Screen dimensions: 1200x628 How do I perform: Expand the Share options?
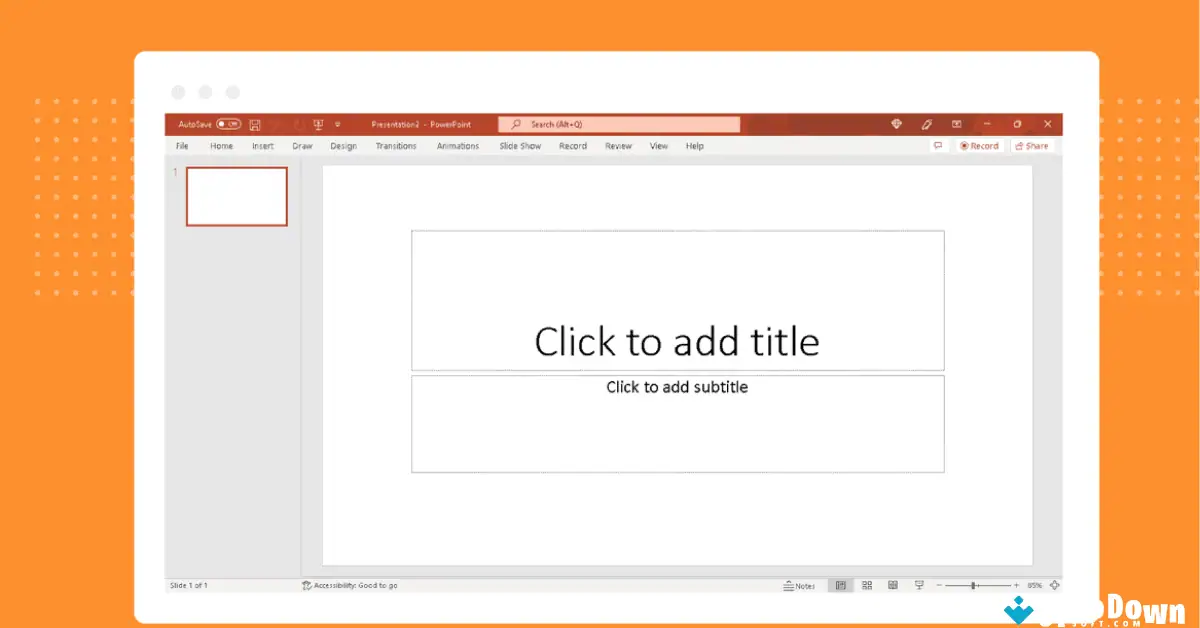point(1032,146)
